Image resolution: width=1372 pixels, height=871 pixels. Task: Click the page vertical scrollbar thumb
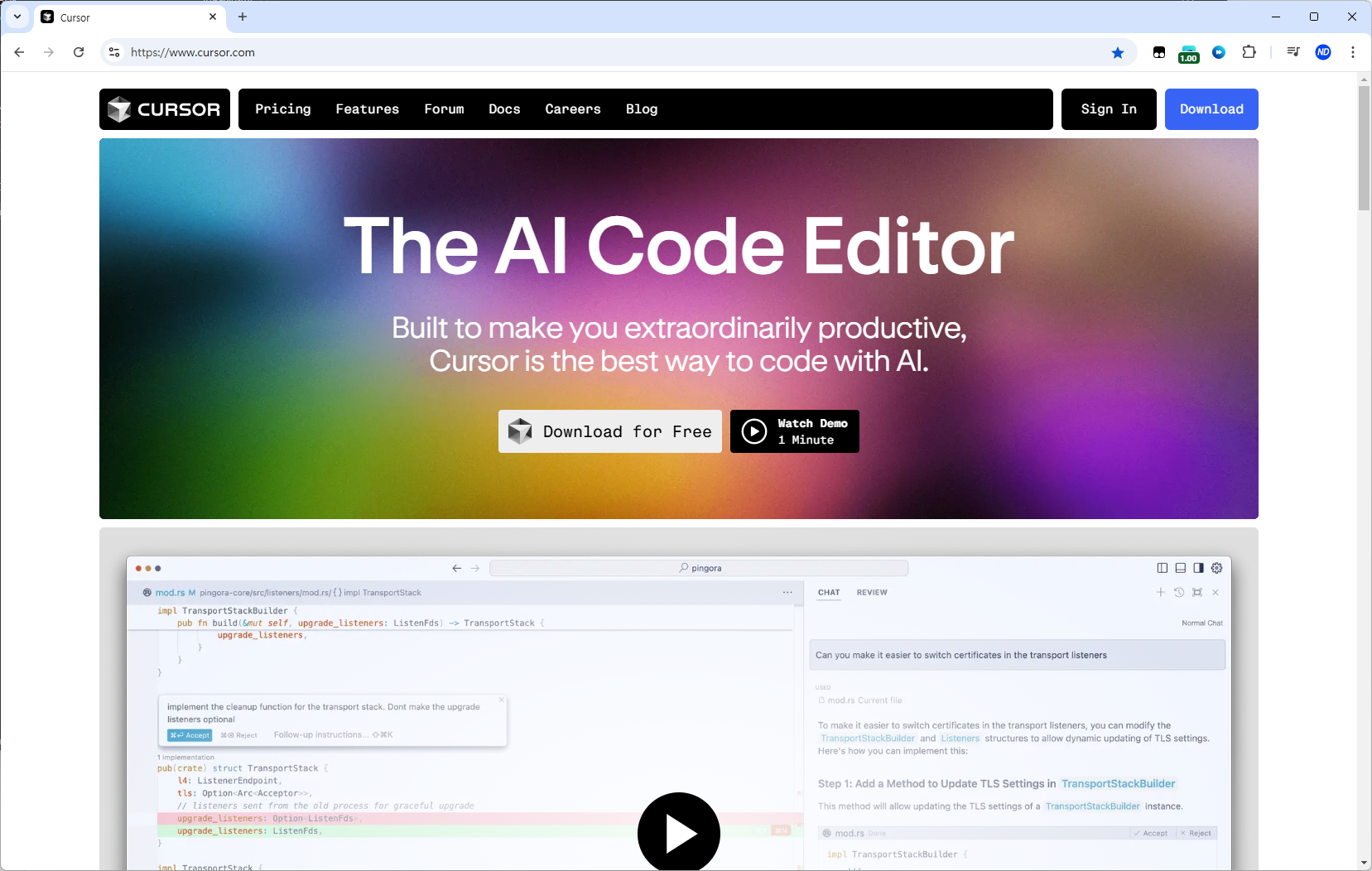click(x=1364, y=147)
